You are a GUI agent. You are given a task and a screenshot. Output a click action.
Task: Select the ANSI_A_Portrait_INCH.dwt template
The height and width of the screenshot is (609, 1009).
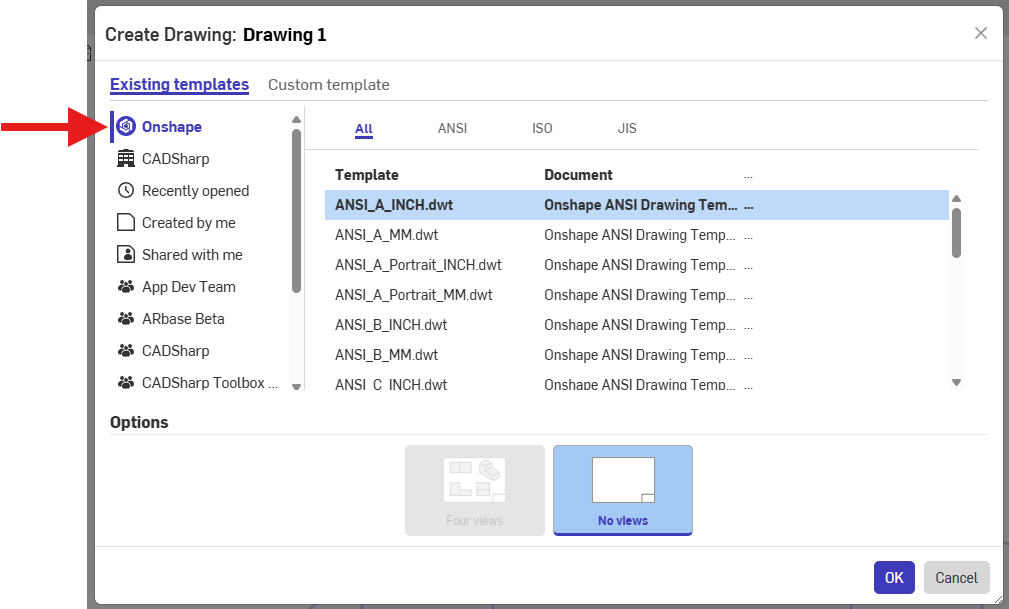(636, 265)
